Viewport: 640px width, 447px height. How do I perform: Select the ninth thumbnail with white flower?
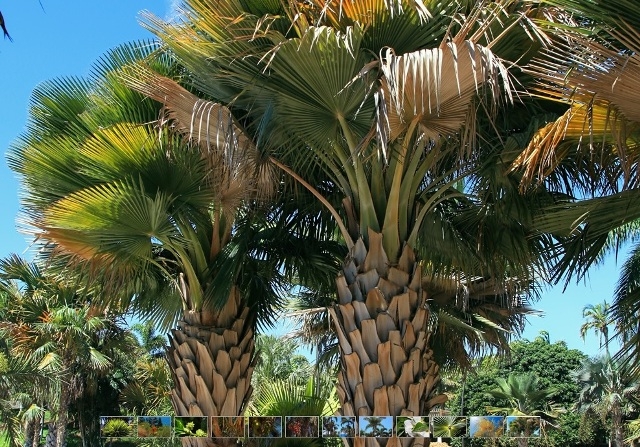point(412,427)
